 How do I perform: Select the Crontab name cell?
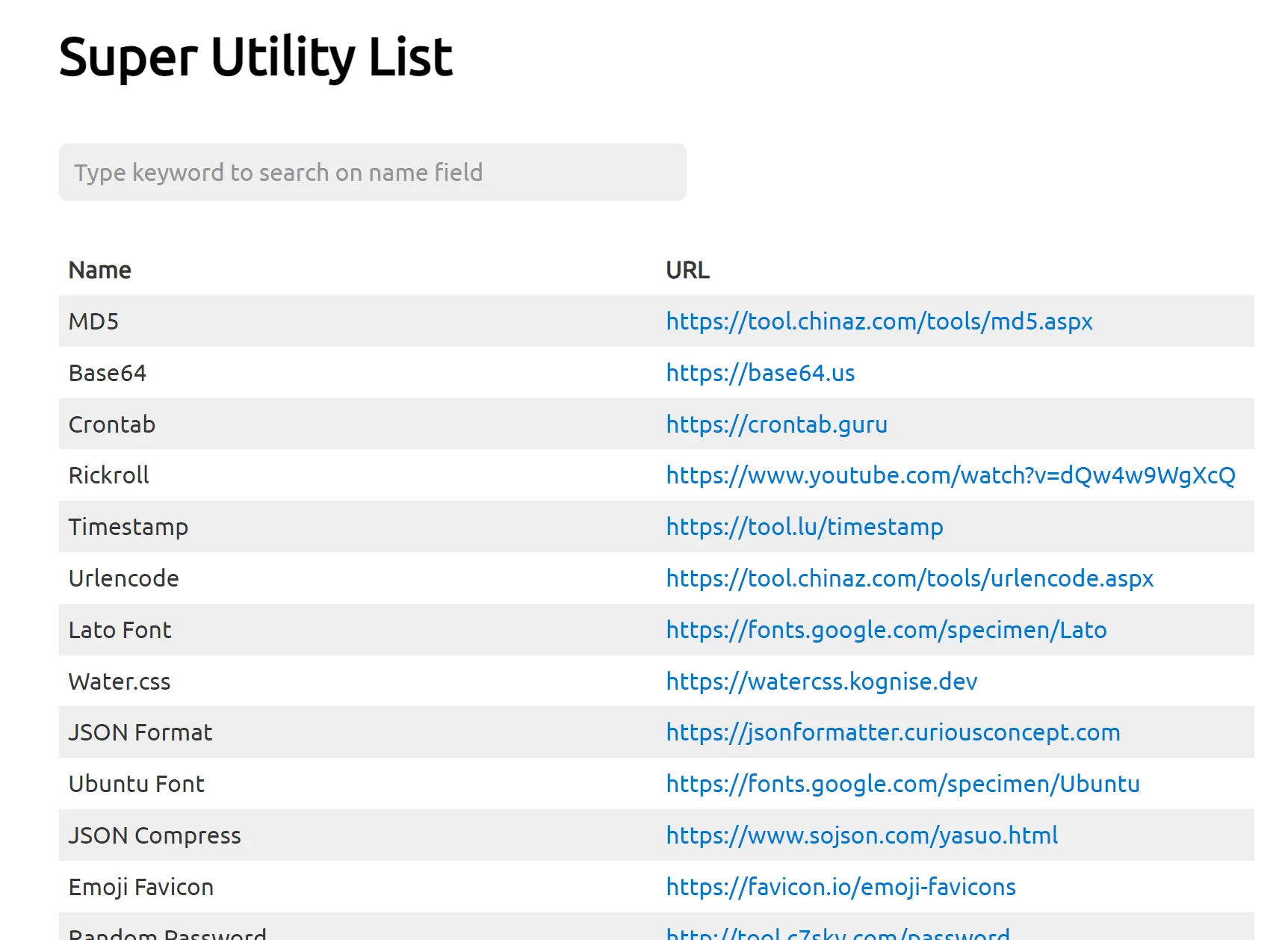click(x=358, y=424)
